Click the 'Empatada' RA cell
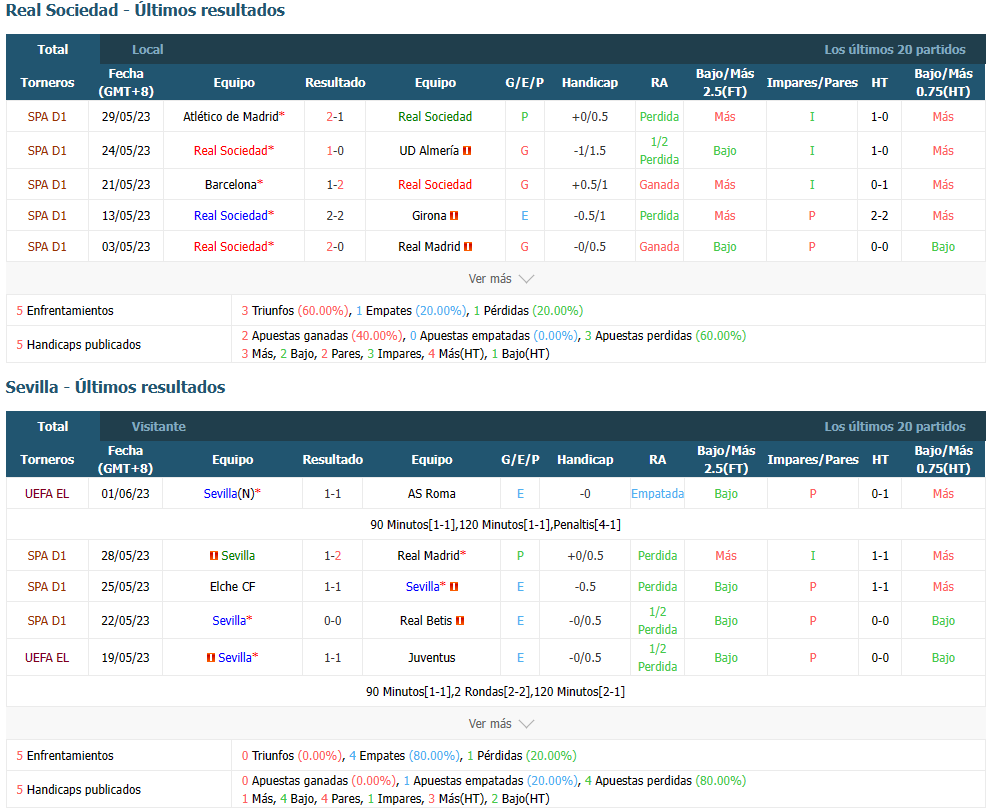This screenshot has height=808, width=990. [x=657, y=494]
